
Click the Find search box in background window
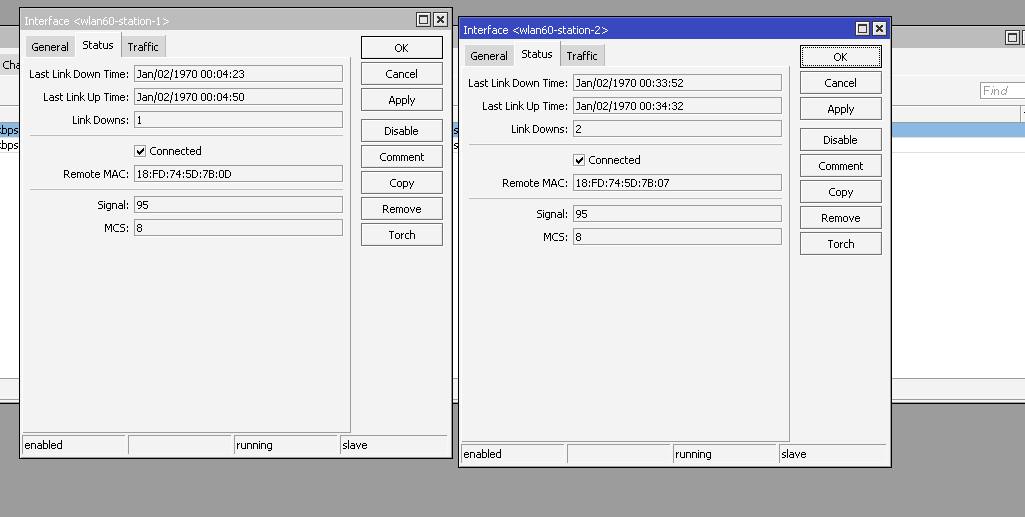1003,91
